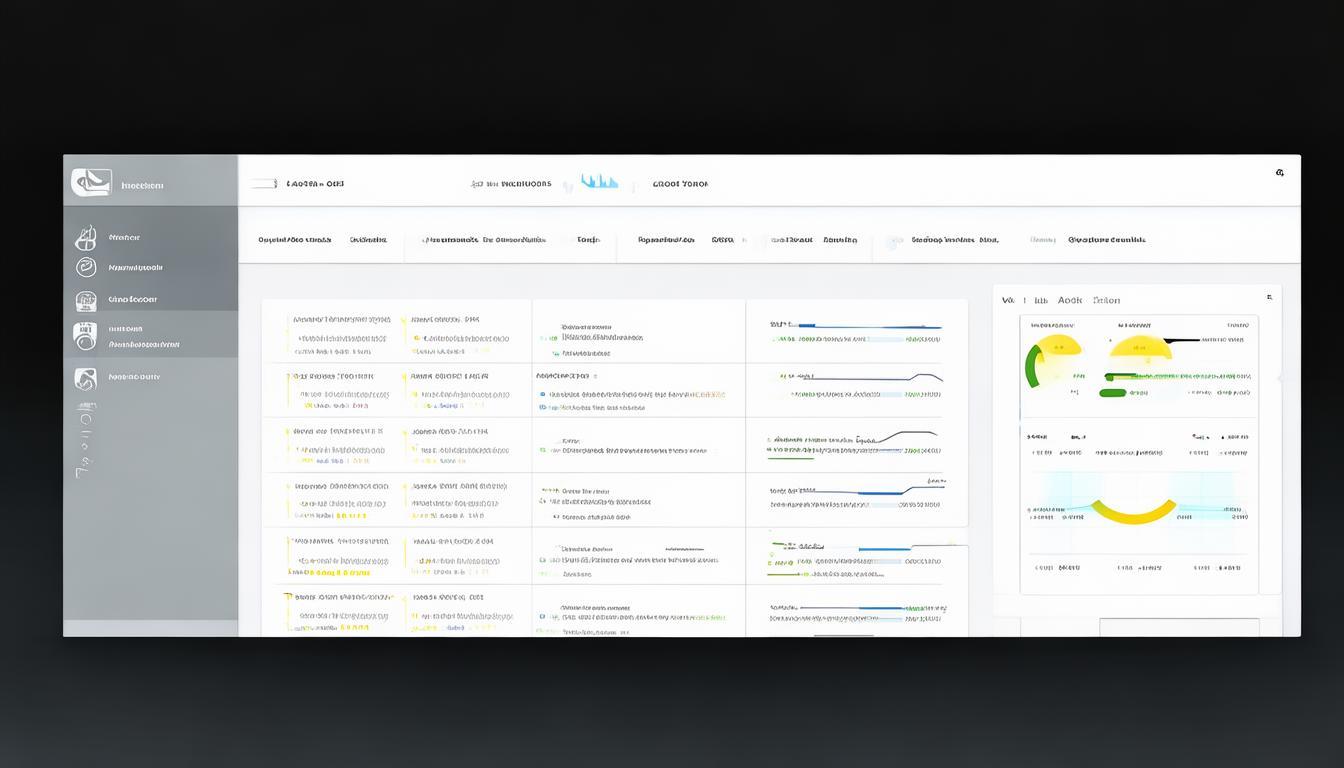This screenshot has height=768, width=1344.
Task: Click the blue sparkline chart in the header
Action: point(600,182)
